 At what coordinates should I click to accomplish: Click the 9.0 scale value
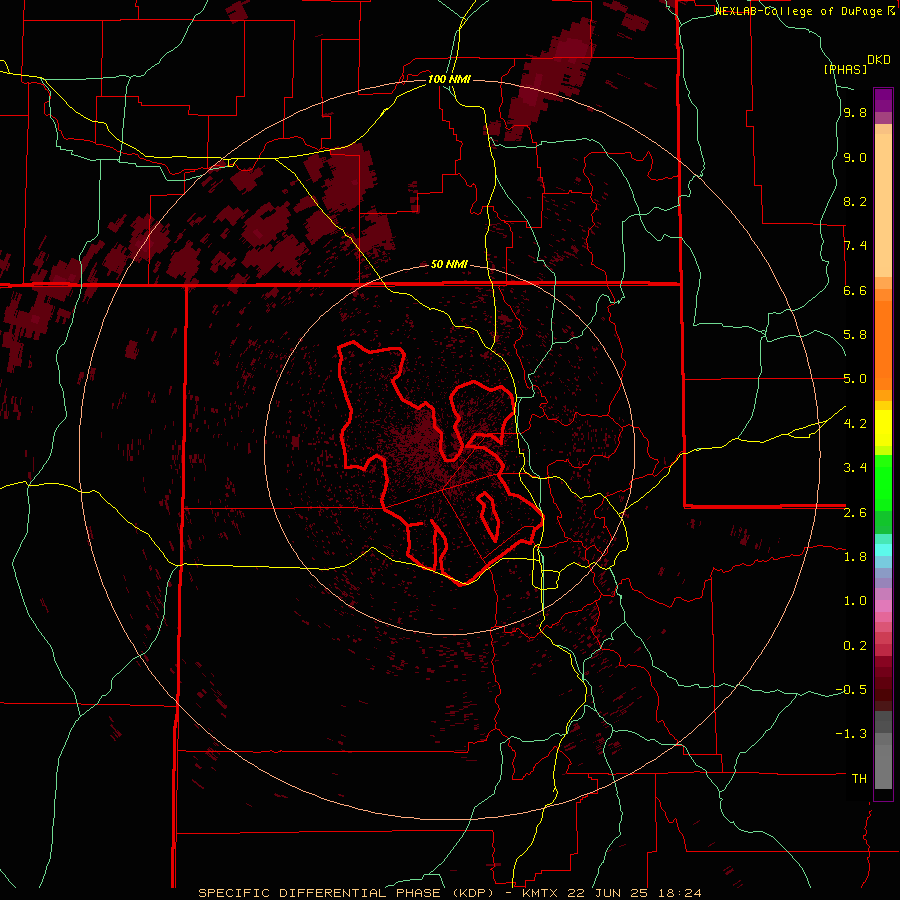tap(855, 158)
